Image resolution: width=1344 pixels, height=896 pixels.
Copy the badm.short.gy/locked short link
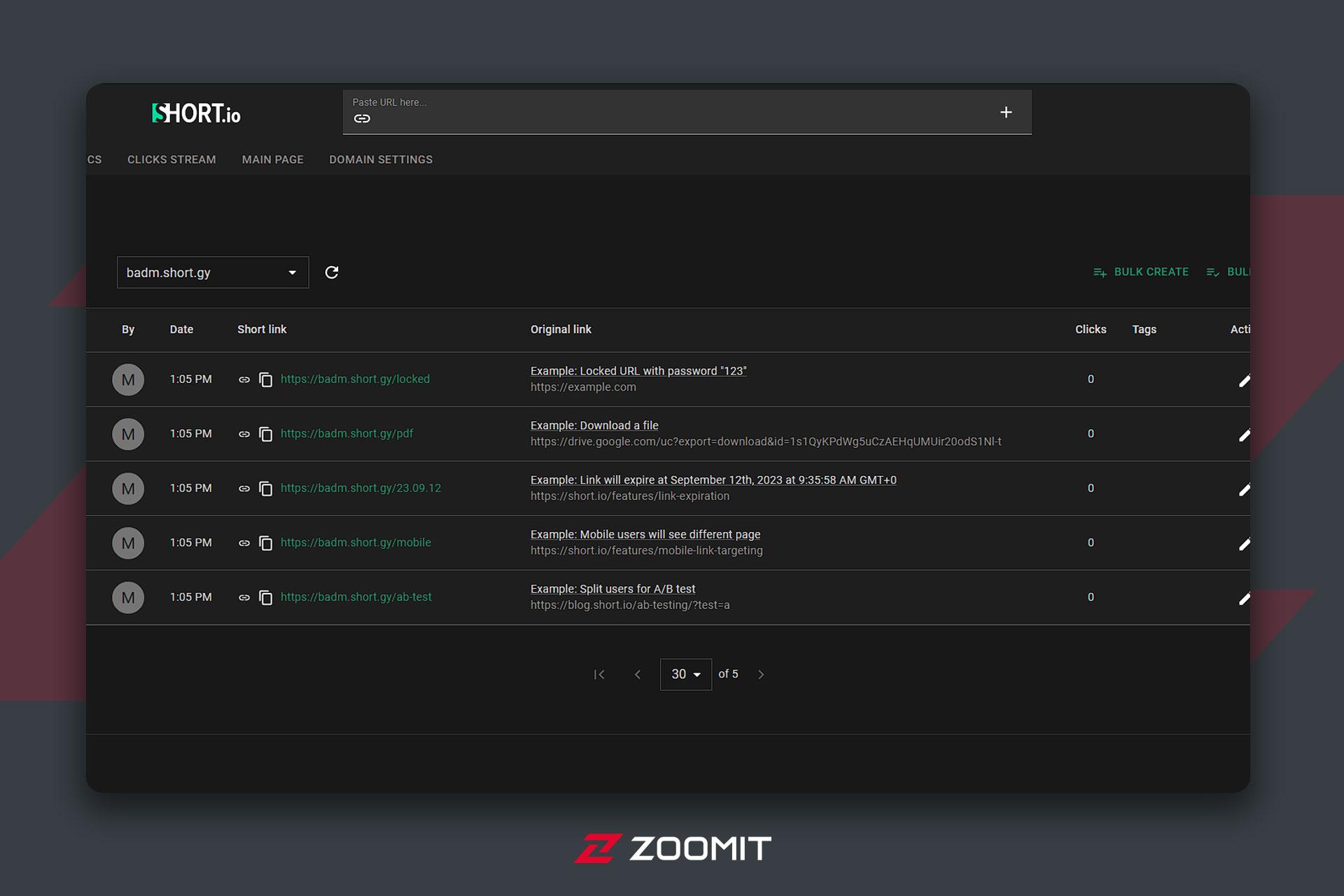[266, 379]
